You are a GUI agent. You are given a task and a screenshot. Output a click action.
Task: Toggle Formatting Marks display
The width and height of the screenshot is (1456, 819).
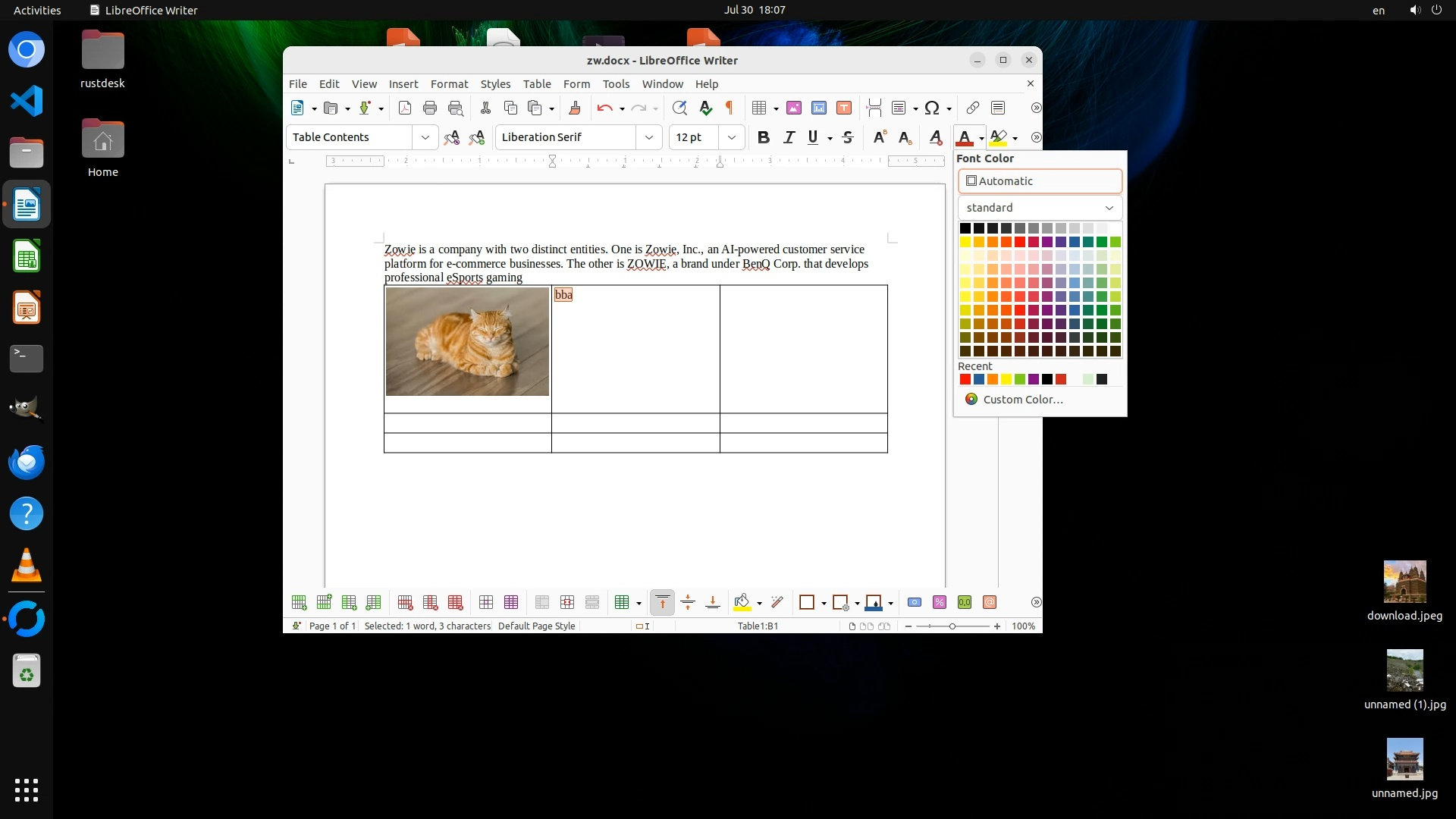730,108
